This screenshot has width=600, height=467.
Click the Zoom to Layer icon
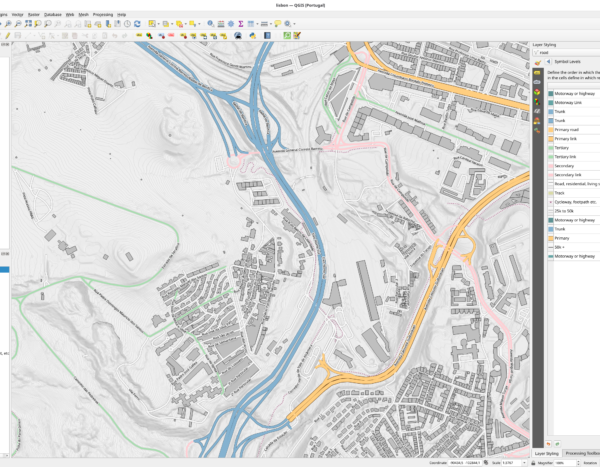(48, 24)
